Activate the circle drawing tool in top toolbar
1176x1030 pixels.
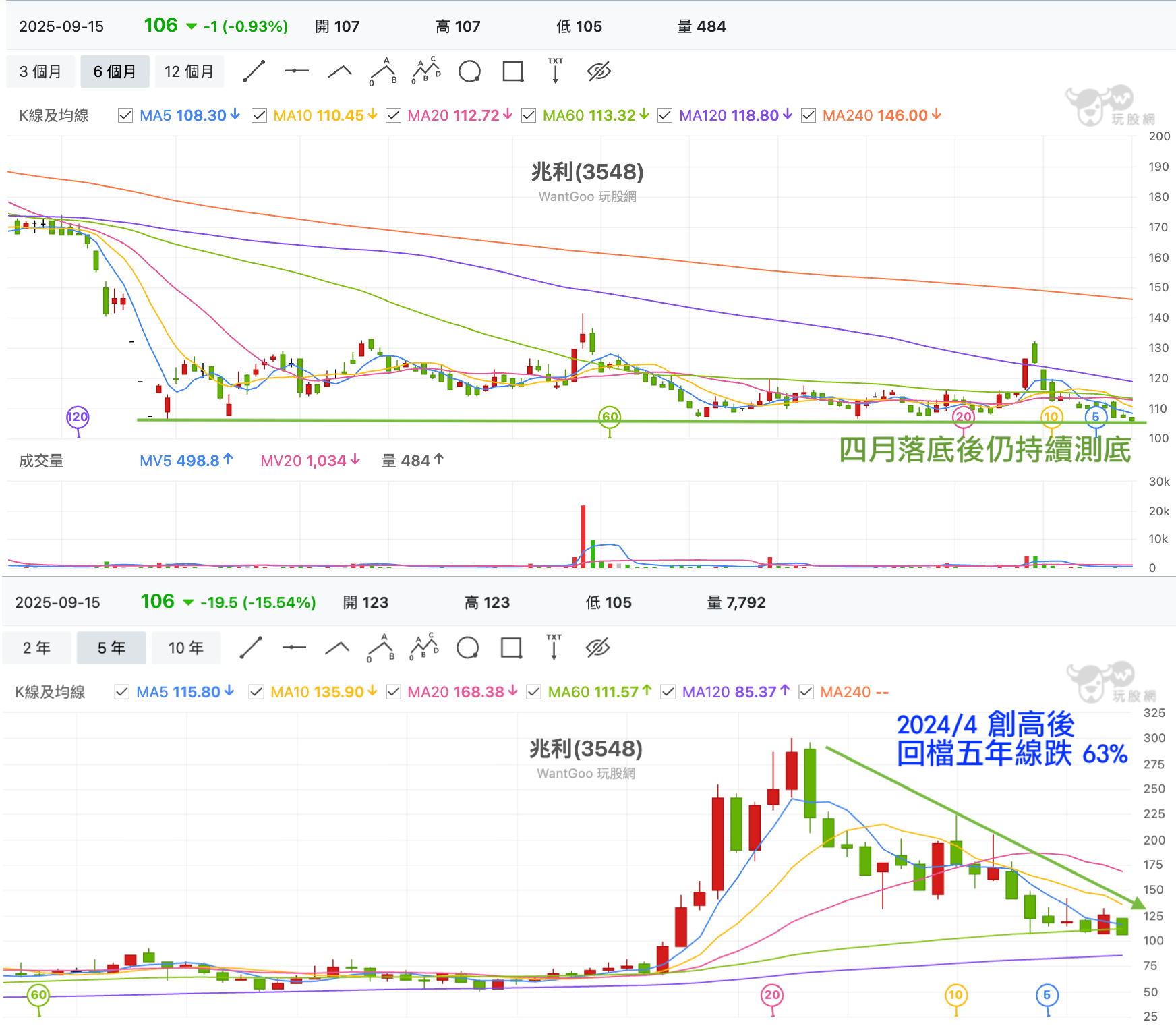tap(469, 71)
